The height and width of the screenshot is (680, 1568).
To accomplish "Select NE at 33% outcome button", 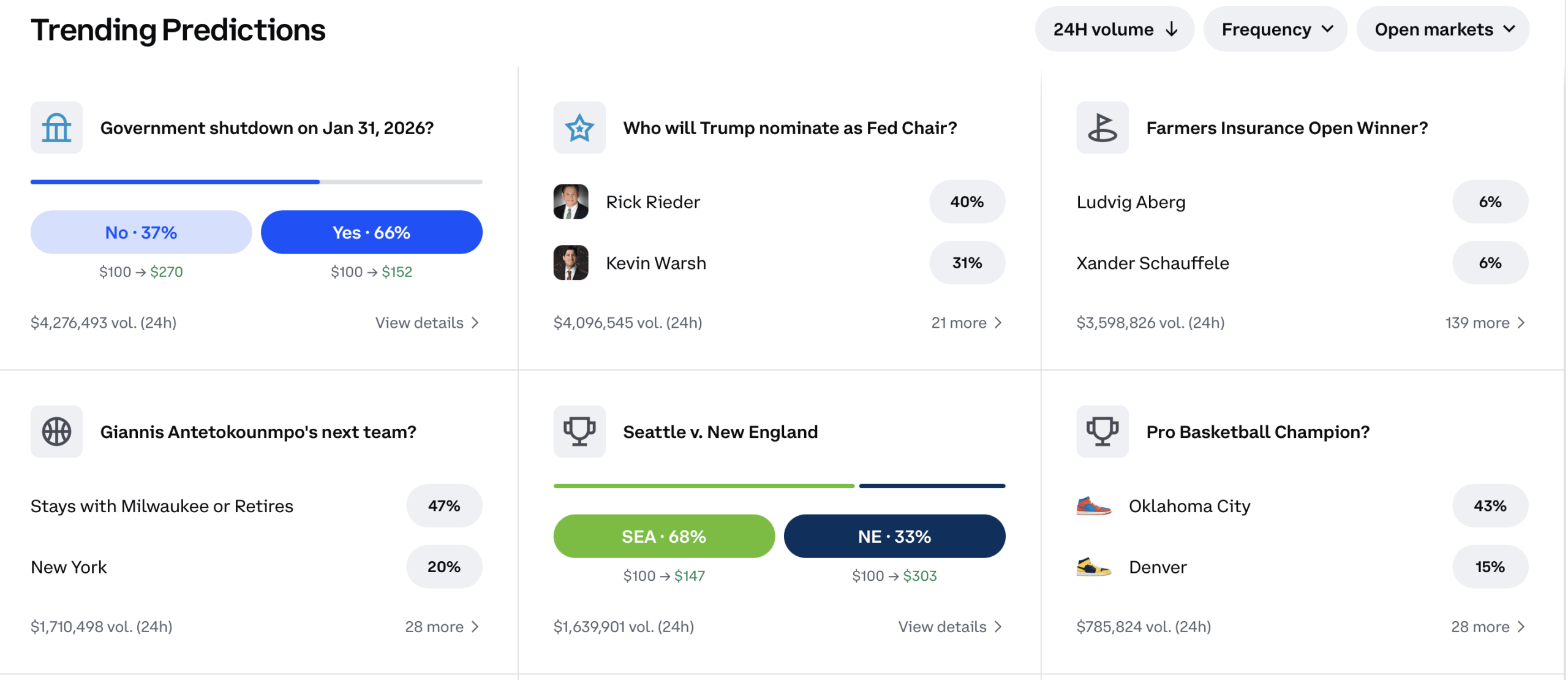I will (x=894, y=536).
